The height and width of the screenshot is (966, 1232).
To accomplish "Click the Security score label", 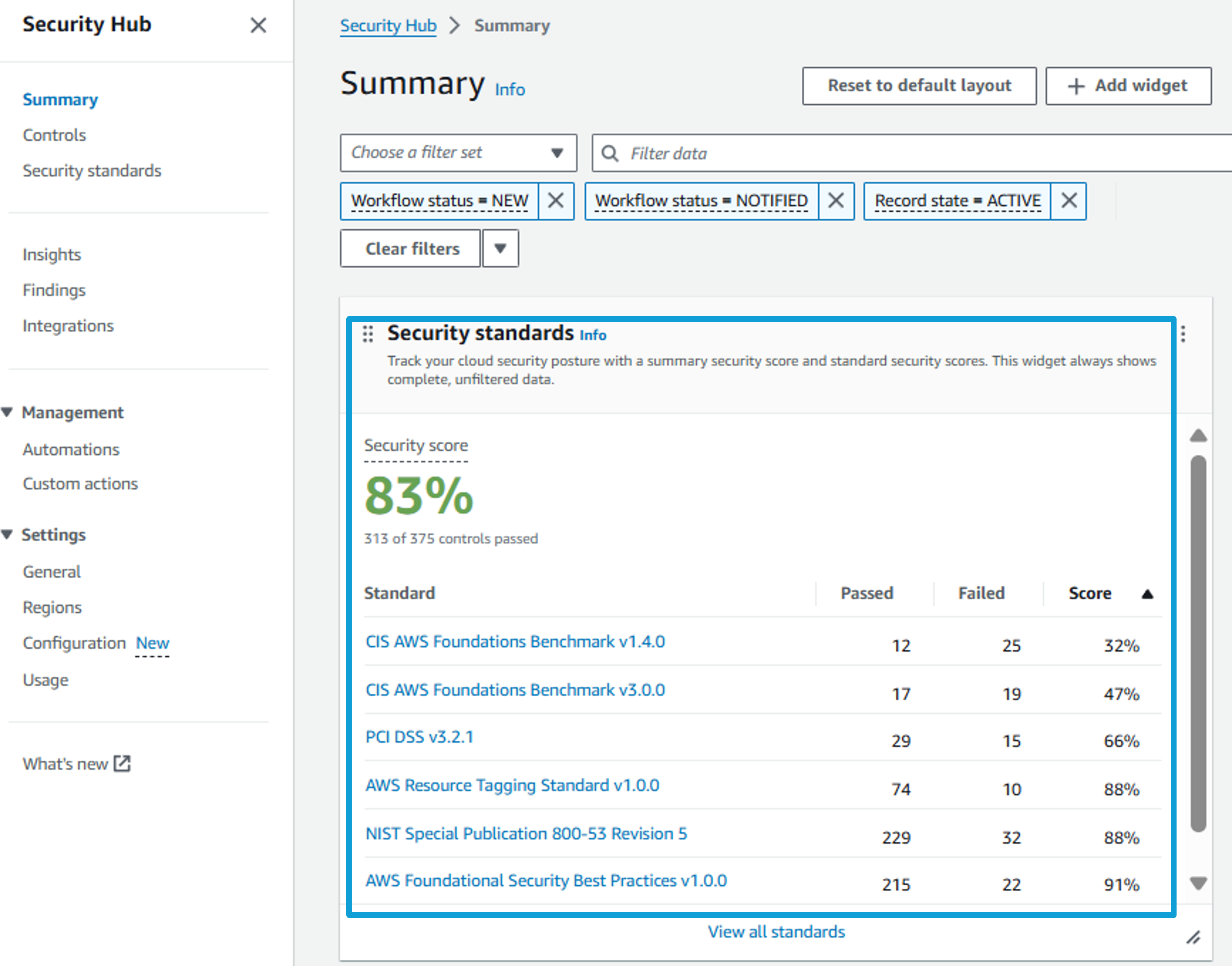I will 416,446.
